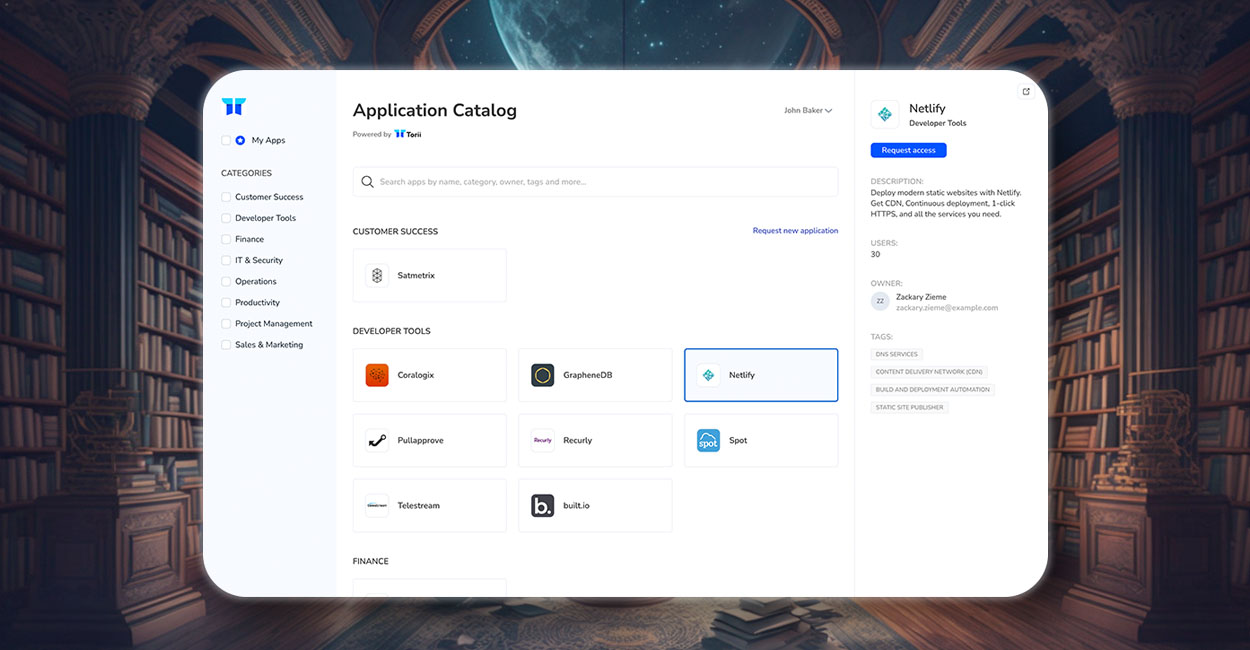
Task: Check the Sales & Marketing category filter
Action: [226, 344]
